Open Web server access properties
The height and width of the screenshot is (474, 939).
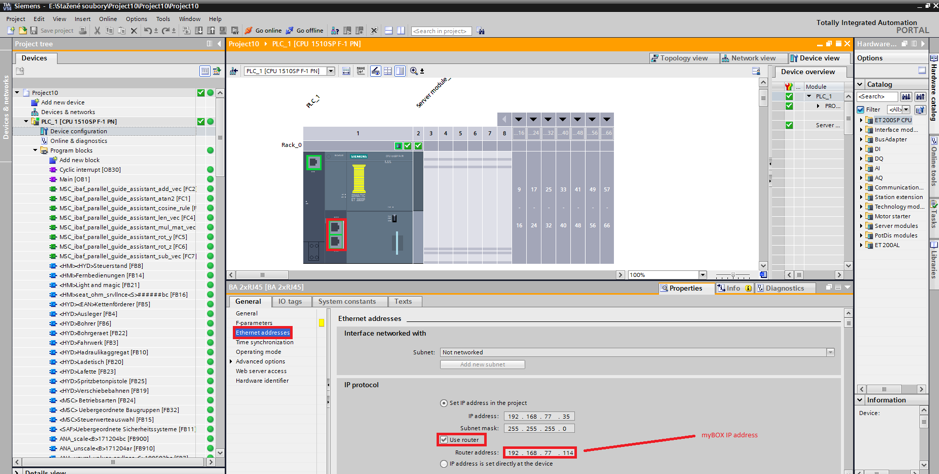coord(261,371)
